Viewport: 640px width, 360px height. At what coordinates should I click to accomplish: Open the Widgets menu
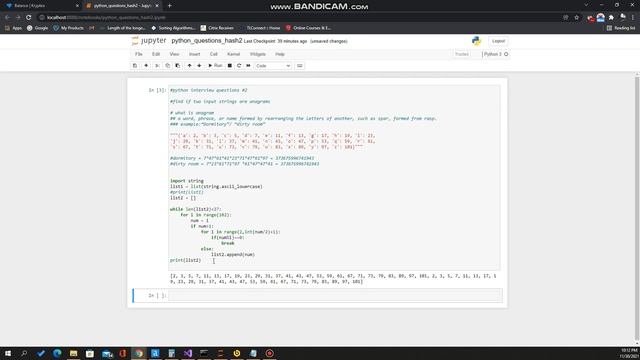pos(258,54)
